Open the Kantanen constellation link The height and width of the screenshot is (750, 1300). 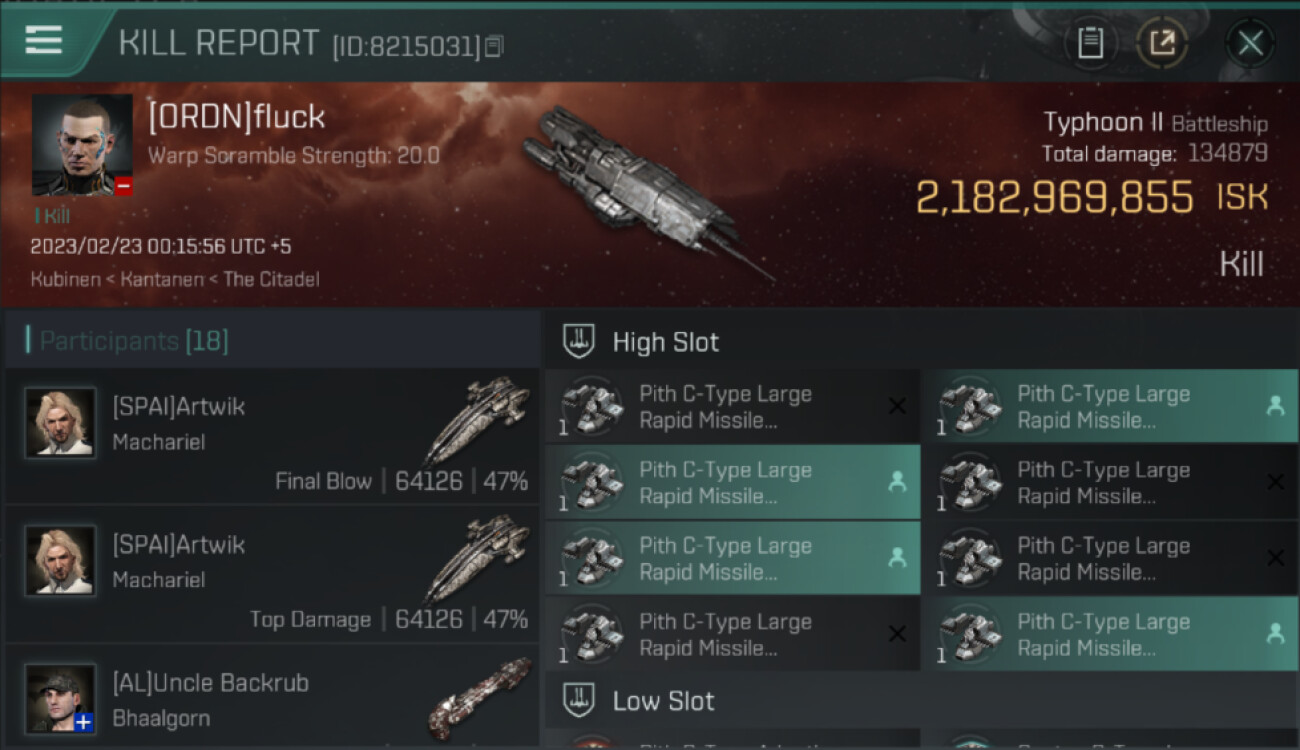pyautogui.click(x=163, y=279)
